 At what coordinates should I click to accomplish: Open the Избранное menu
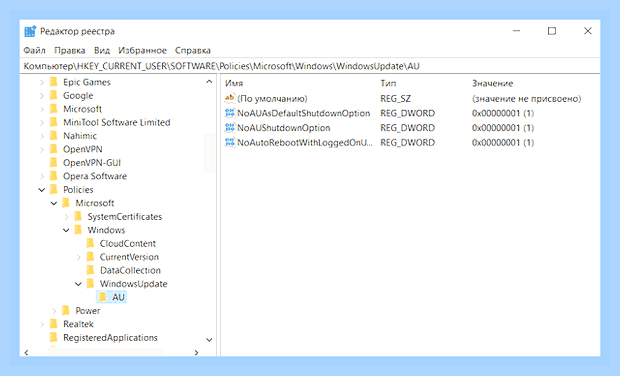(x=142, y=51)
